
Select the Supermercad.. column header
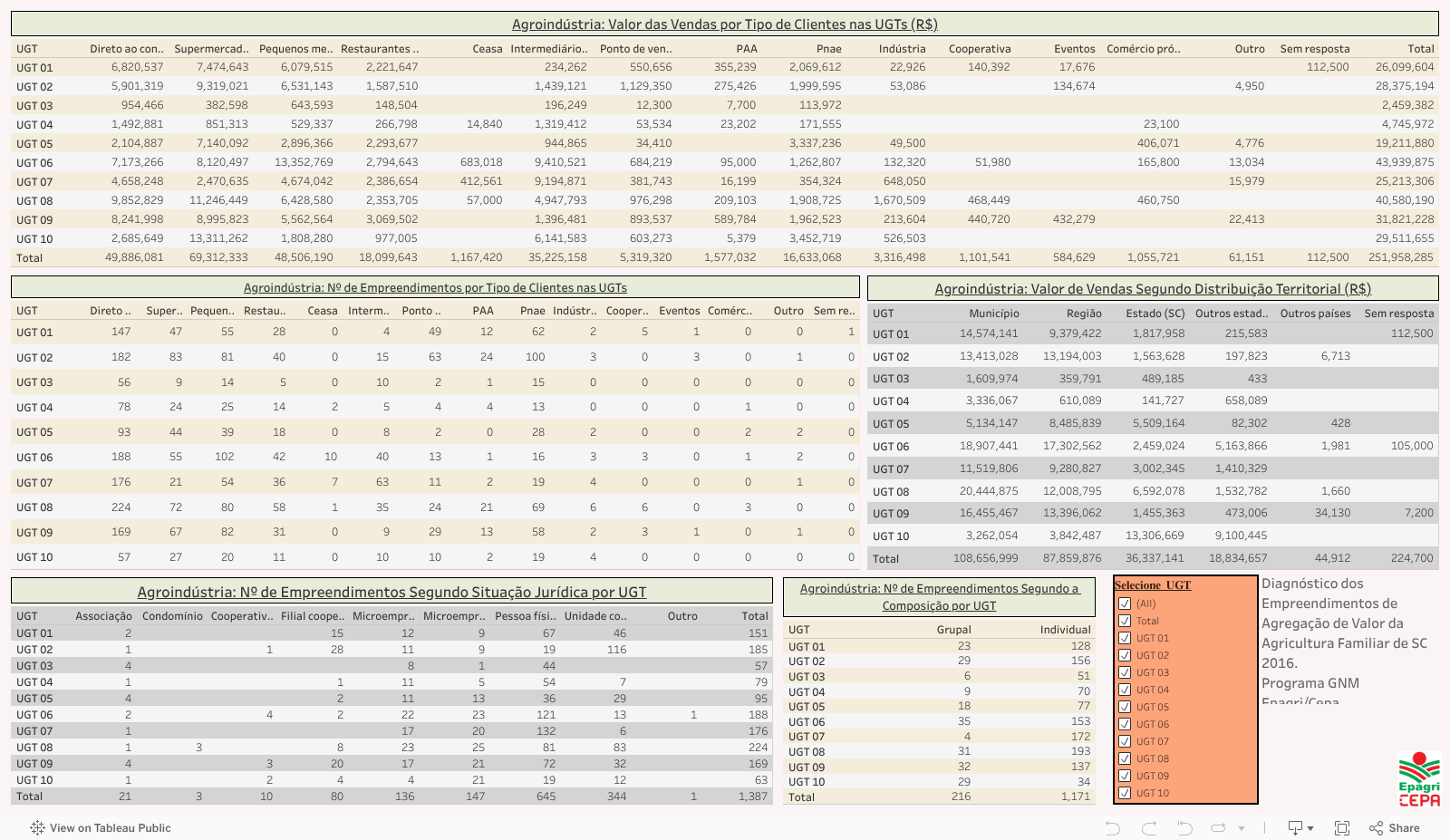pos(211,49)
